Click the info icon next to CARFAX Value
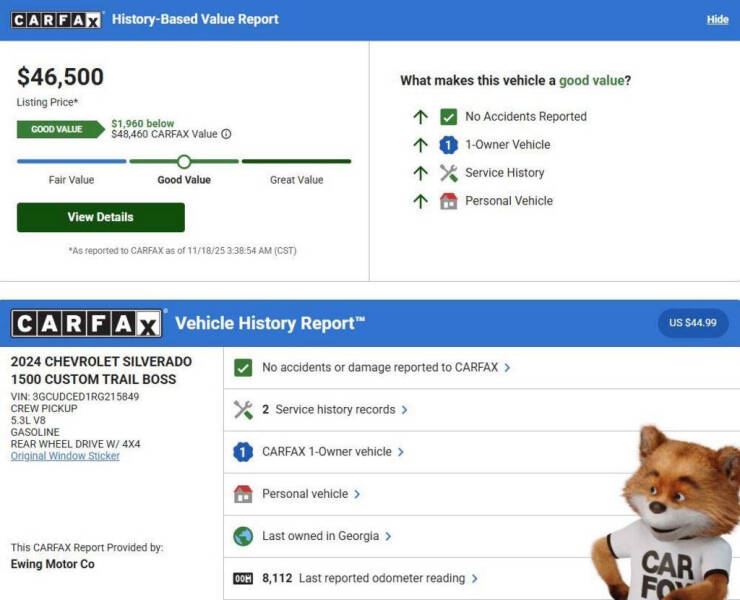The height and width of the screenshot is (600, 740). [x=226, y=134]
